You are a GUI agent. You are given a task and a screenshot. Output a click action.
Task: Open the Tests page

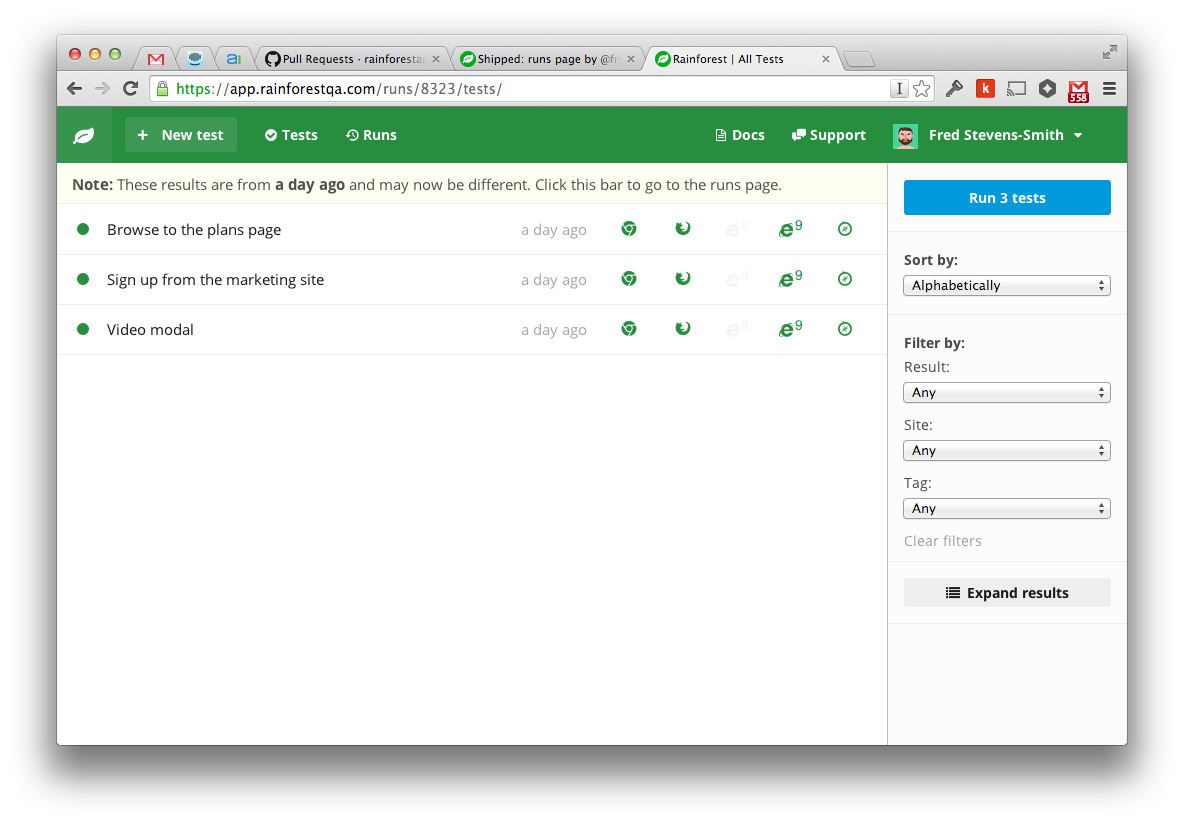pos(291,135)
